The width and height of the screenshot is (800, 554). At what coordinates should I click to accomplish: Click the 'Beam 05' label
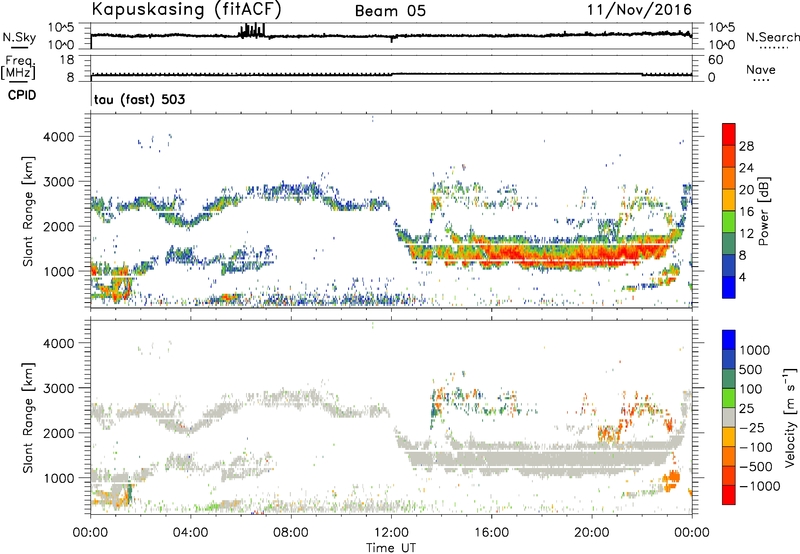(x=390, y=11)
